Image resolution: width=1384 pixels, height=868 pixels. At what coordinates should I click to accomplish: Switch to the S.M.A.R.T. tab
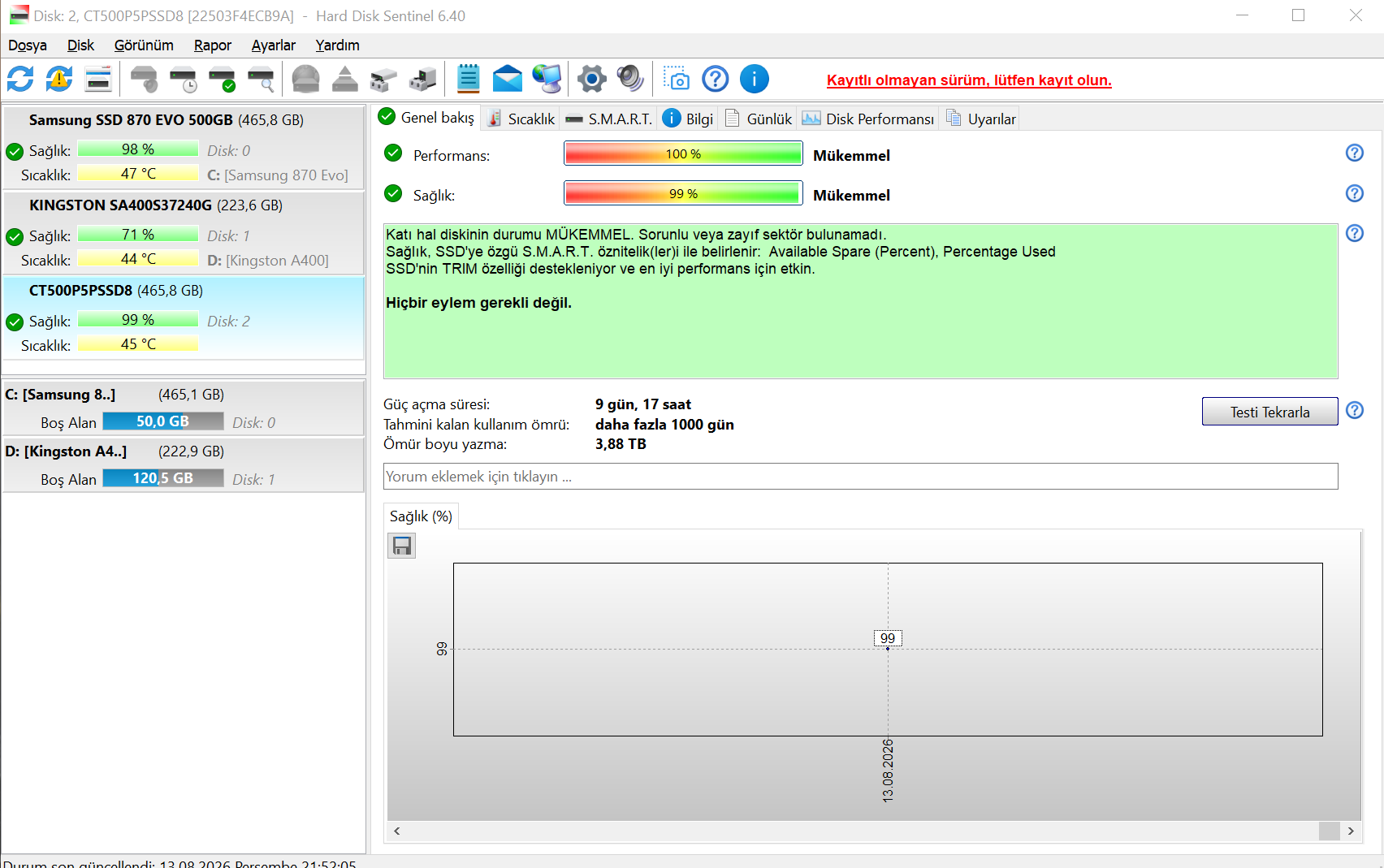(609, 119)
